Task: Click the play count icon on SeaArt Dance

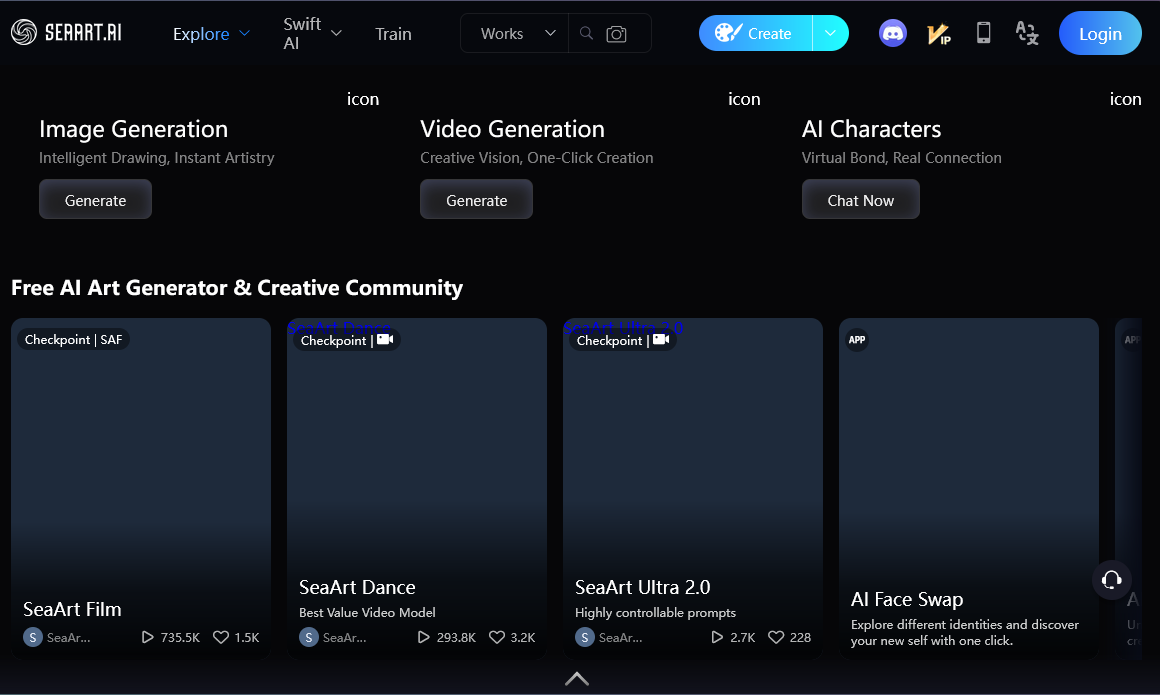Action: click(423, 637)
